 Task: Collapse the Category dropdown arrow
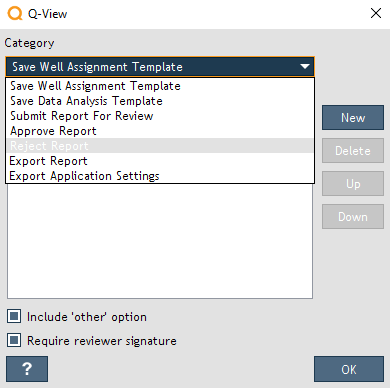(x=305, y=67)
